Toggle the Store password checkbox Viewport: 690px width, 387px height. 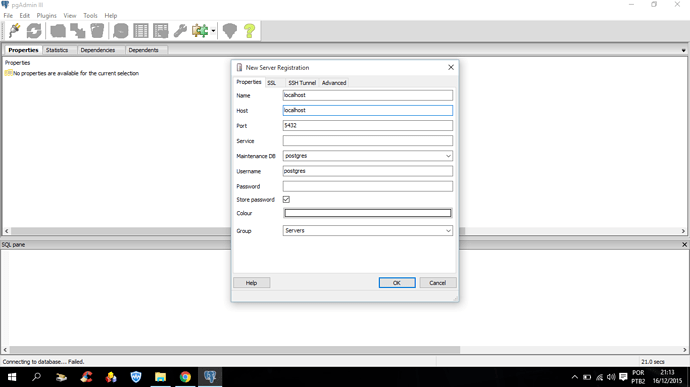(286, 199)
